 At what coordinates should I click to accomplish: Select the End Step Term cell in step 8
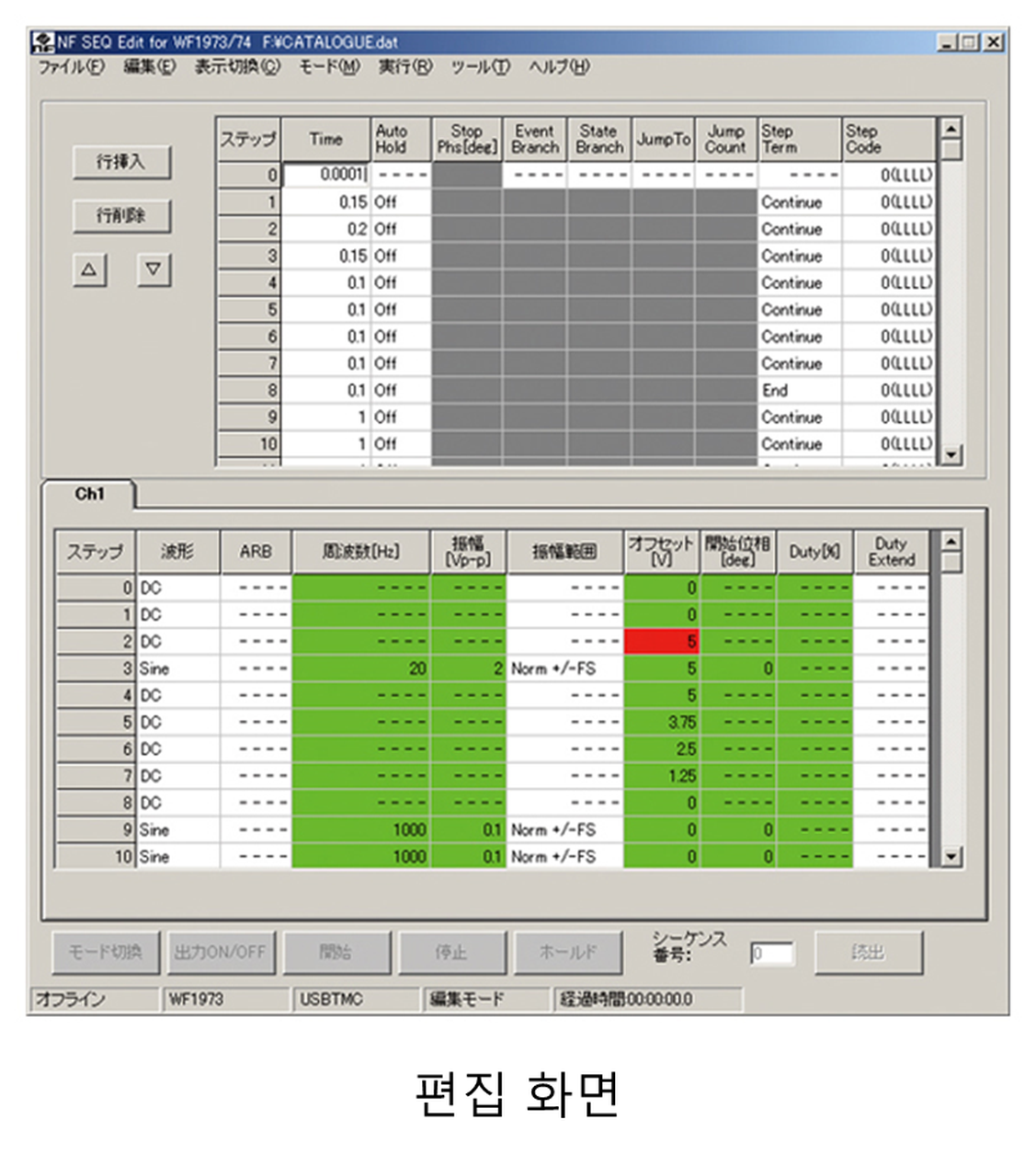point(800,391)
